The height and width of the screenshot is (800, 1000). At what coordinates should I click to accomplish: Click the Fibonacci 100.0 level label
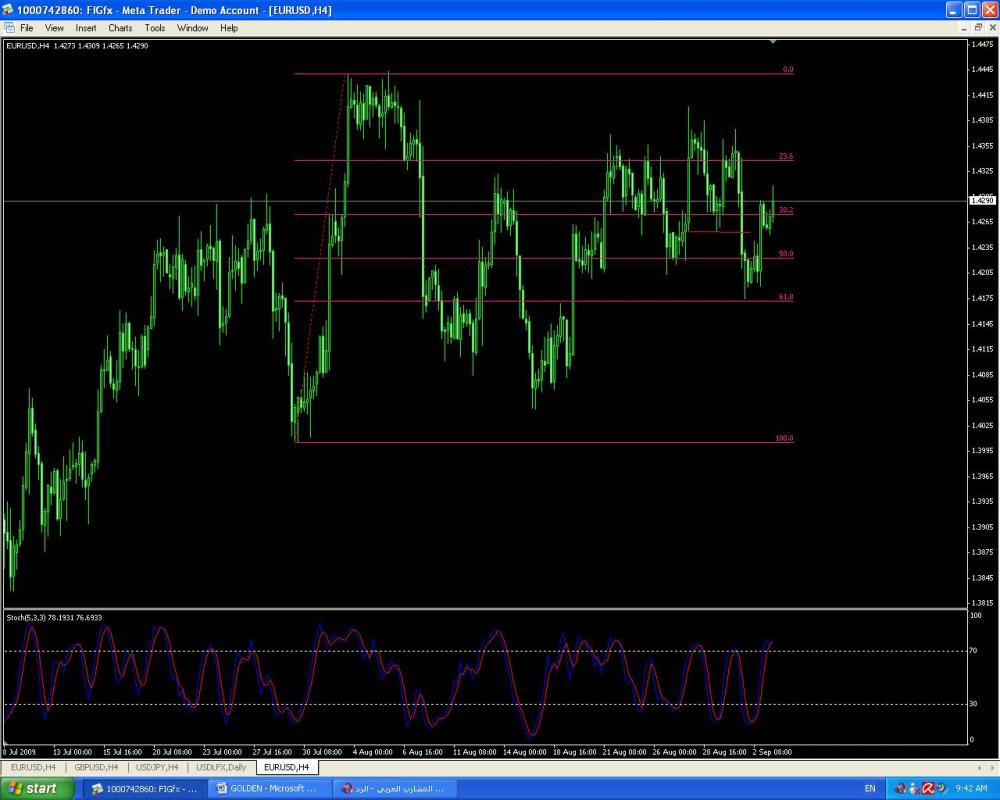784,438
